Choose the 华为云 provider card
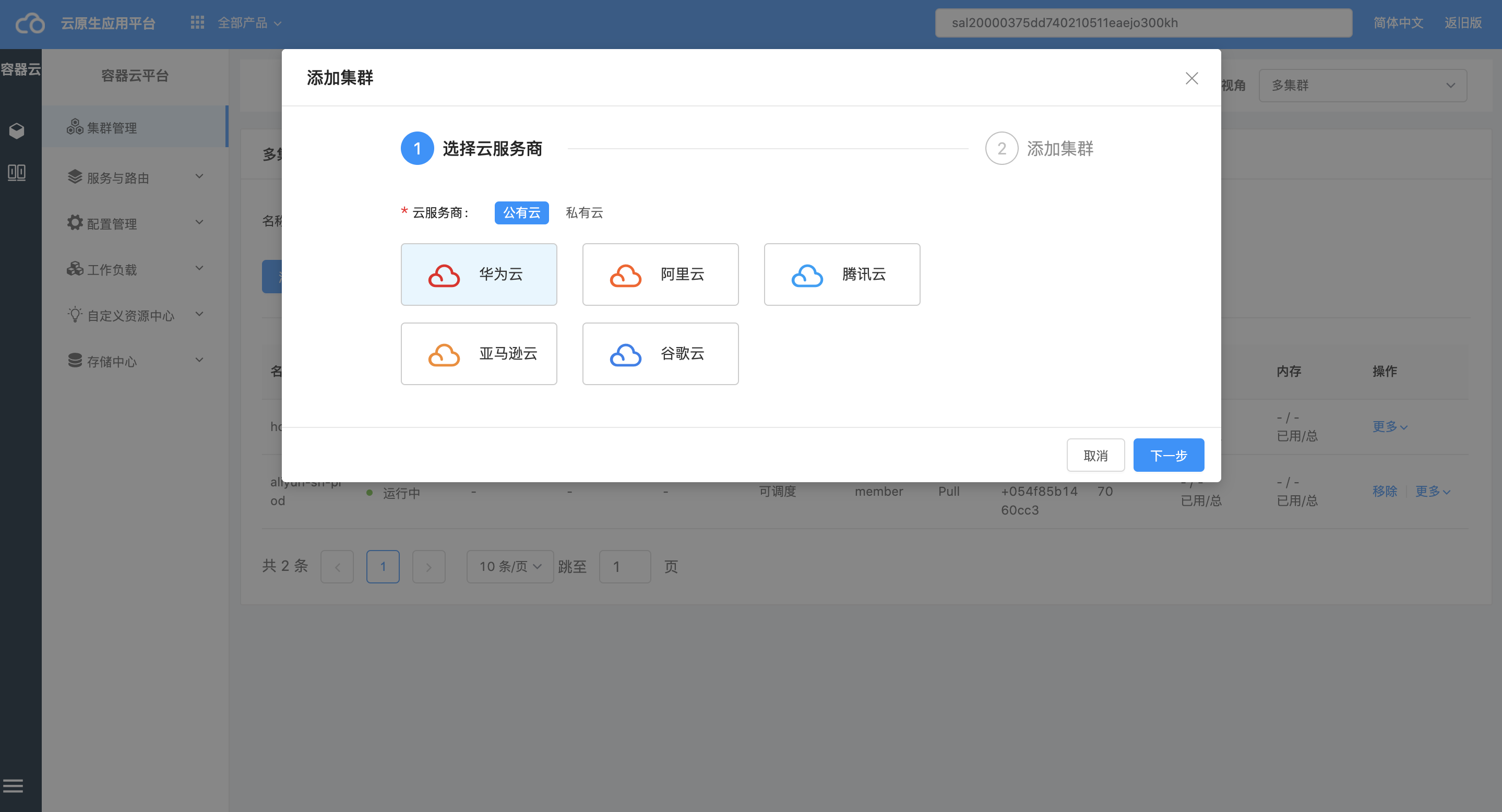 (x=479, y=274)
